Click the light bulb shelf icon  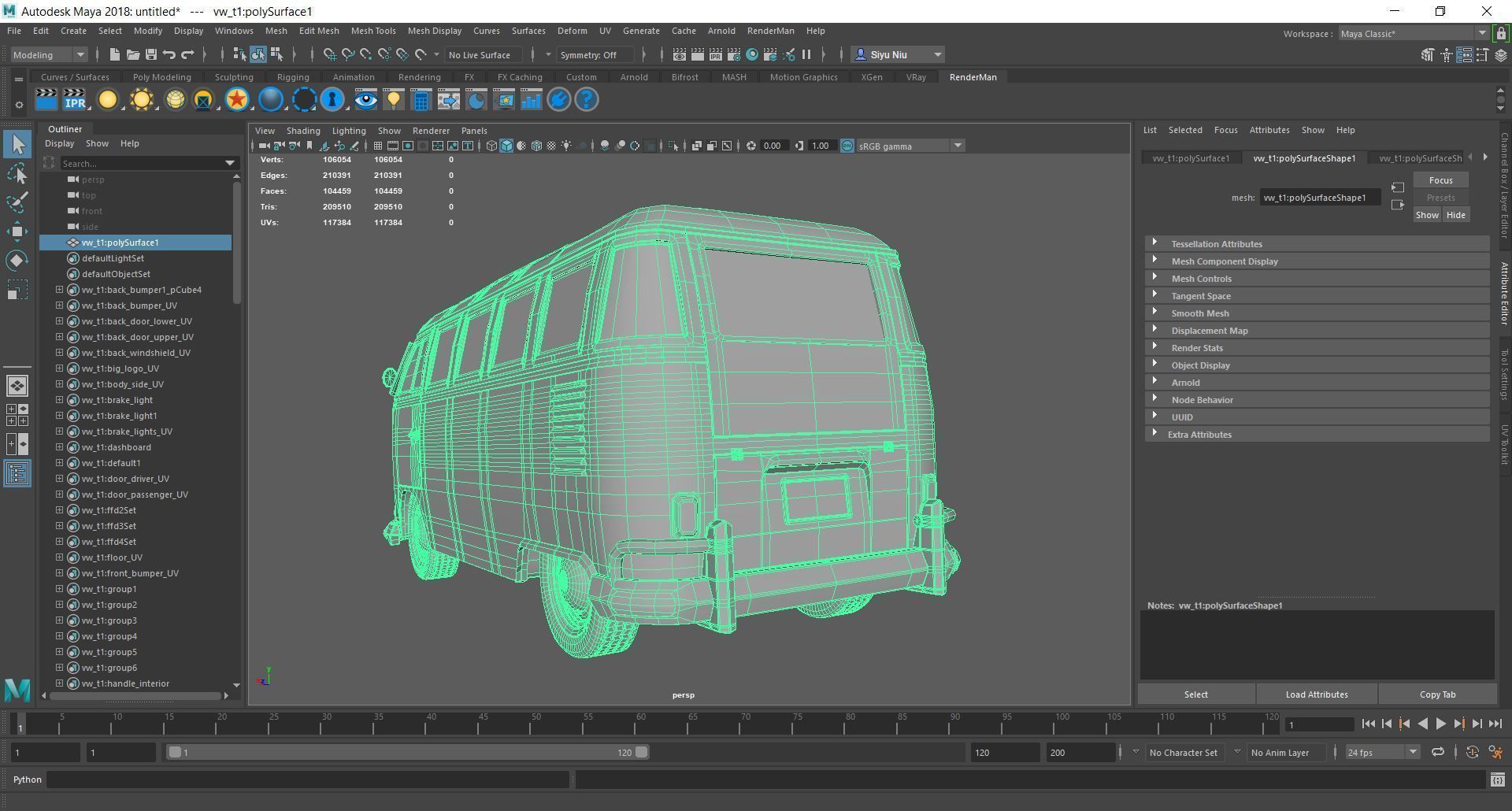pyautogui.click(x=393, y=100)
